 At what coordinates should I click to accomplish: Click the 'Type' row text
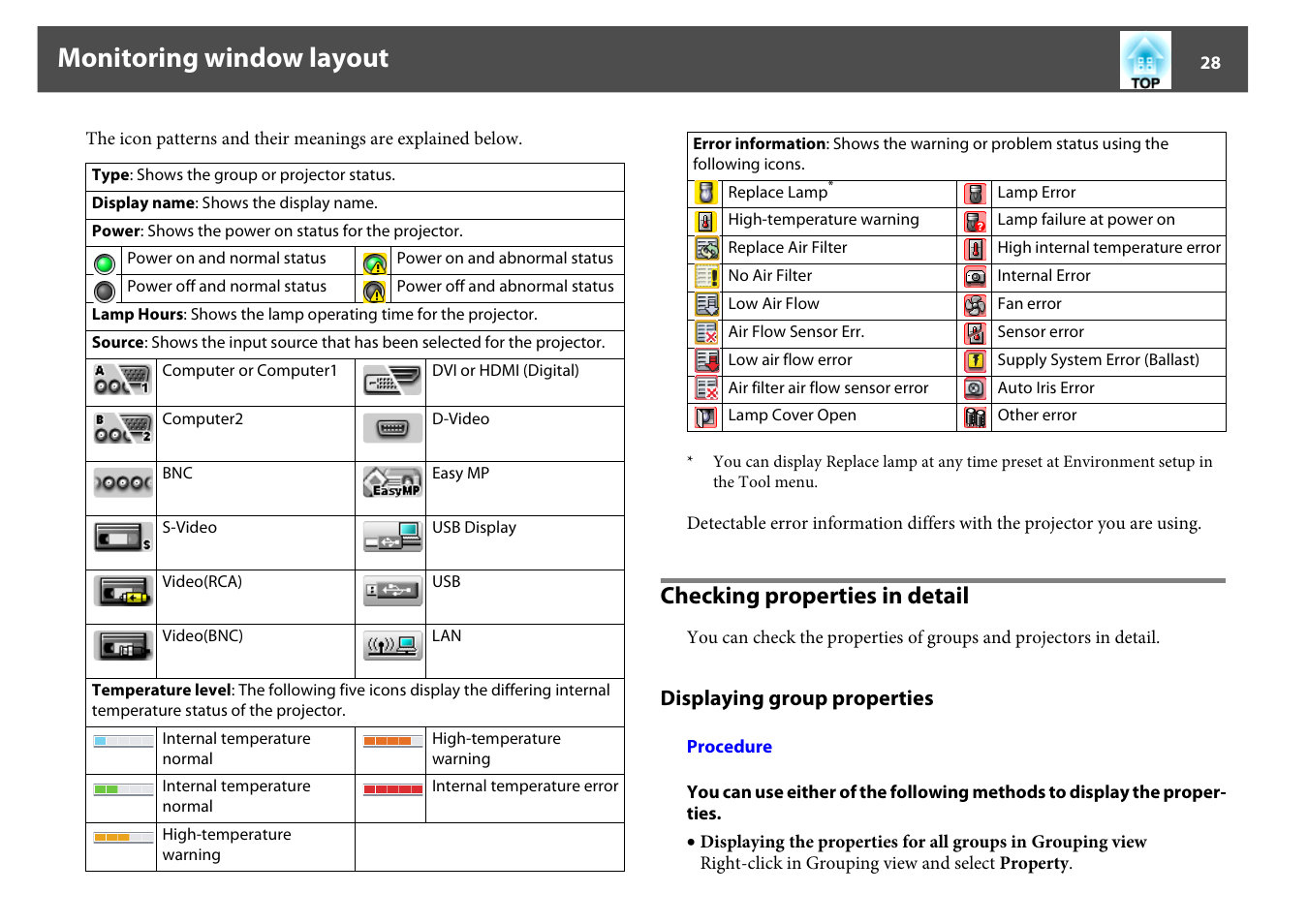pos(243,175)
